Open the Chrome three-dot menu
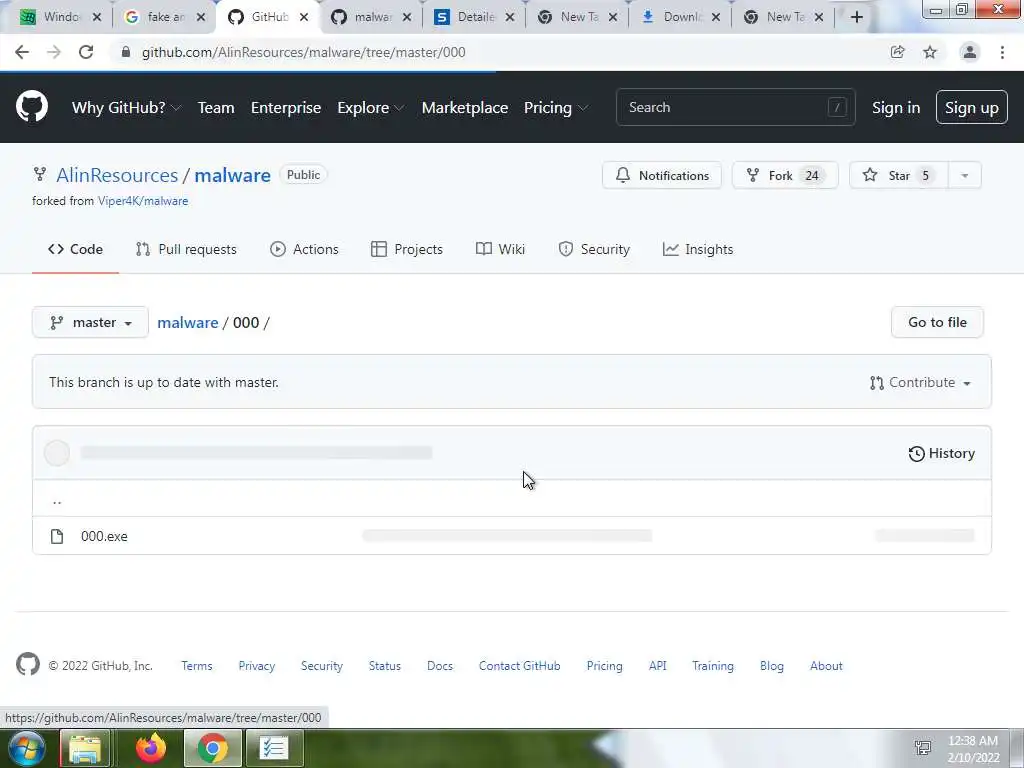Image resolution: width=1024 pixels, height=768 pixels. (x=1002, y=52)
